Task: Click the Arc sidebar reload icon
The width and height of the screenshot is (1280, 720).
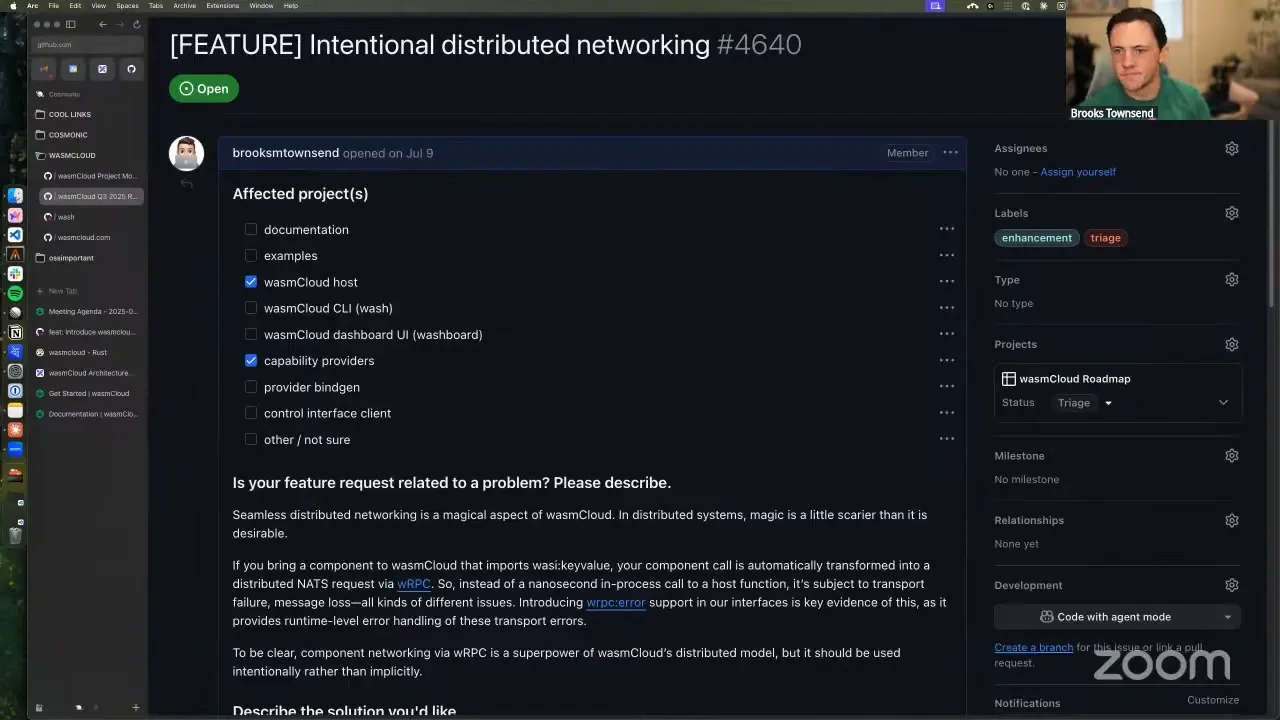Action: point(137,24)
